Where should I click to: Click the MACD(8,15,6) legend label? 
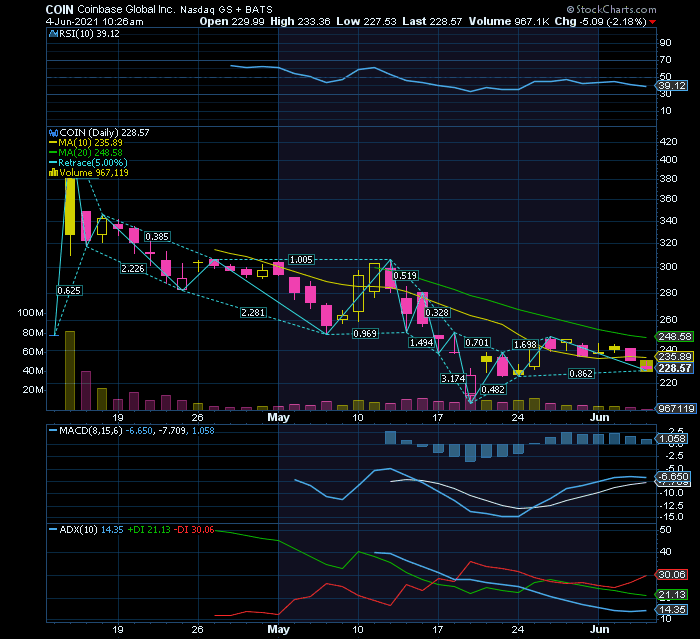point(91,431)
